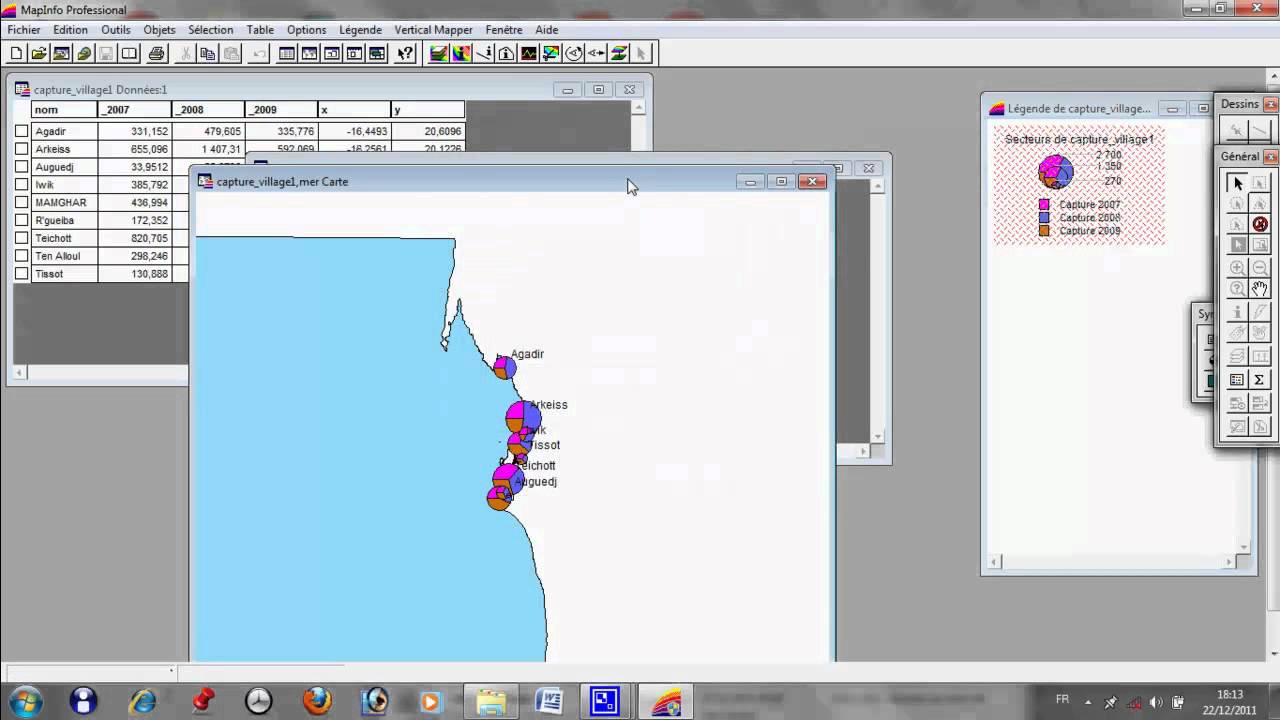1280x720 pixels.
Task: Open the Vertical Mapper menu
Action: [x=433, y=30]
